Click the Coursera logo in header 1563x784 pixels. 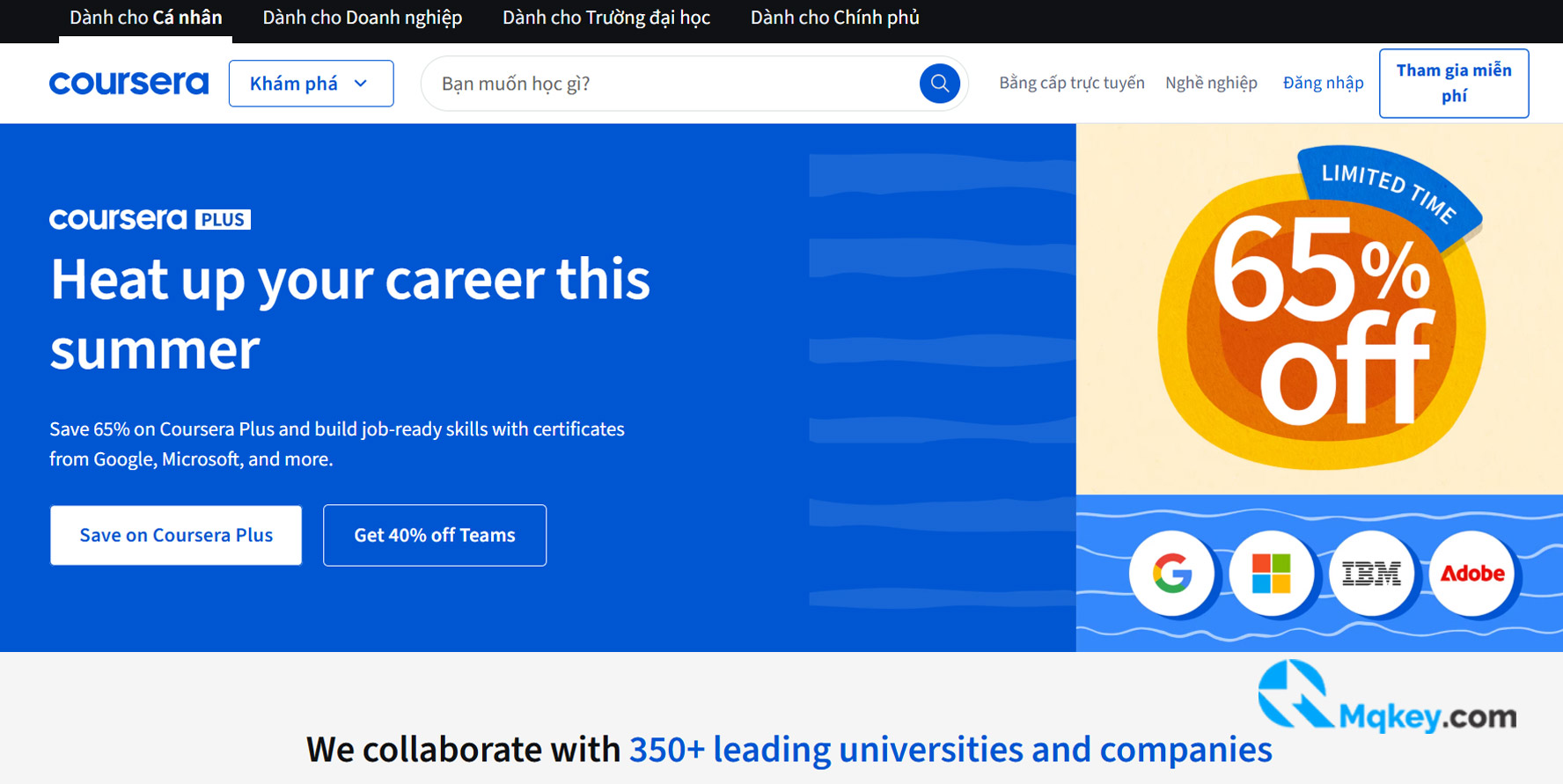128,84
